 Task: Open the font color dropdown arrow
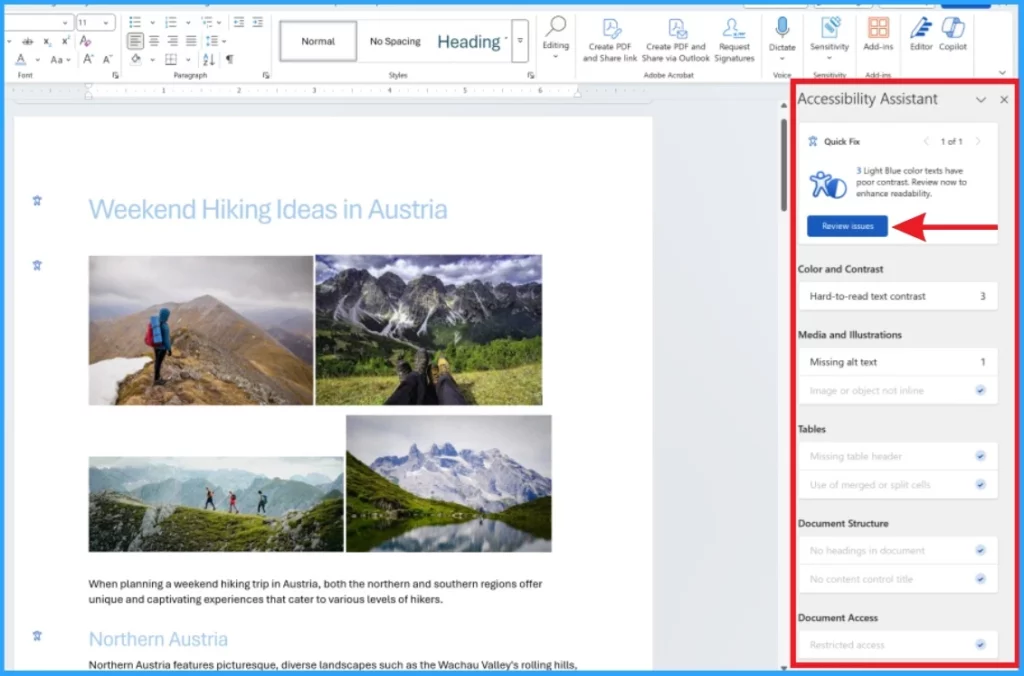click(x=37, y=59)
